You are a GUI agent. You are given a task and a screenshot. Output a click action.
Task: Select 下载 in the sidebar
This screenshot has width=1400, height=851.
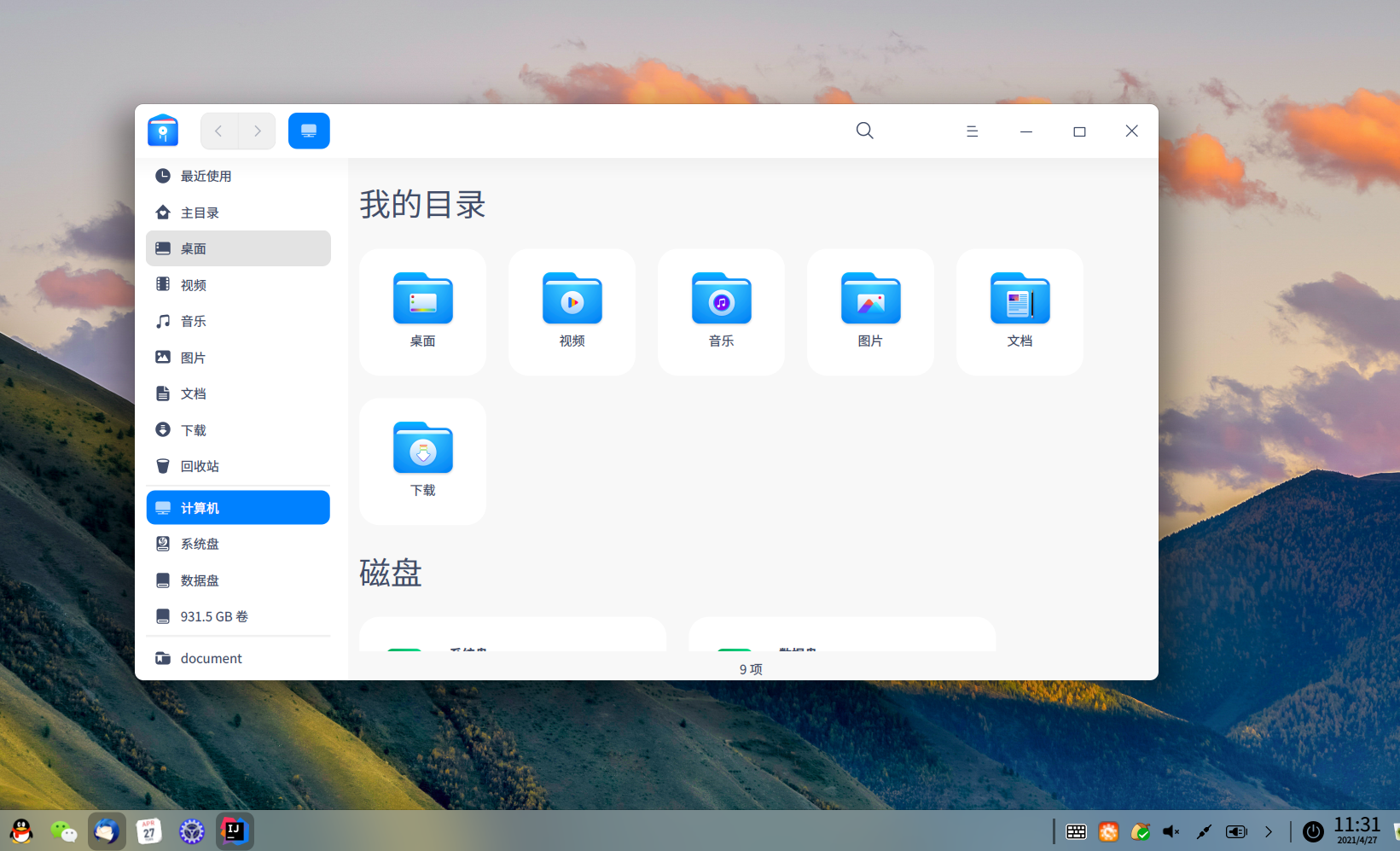pyautogui.click(x=238, y=430)
